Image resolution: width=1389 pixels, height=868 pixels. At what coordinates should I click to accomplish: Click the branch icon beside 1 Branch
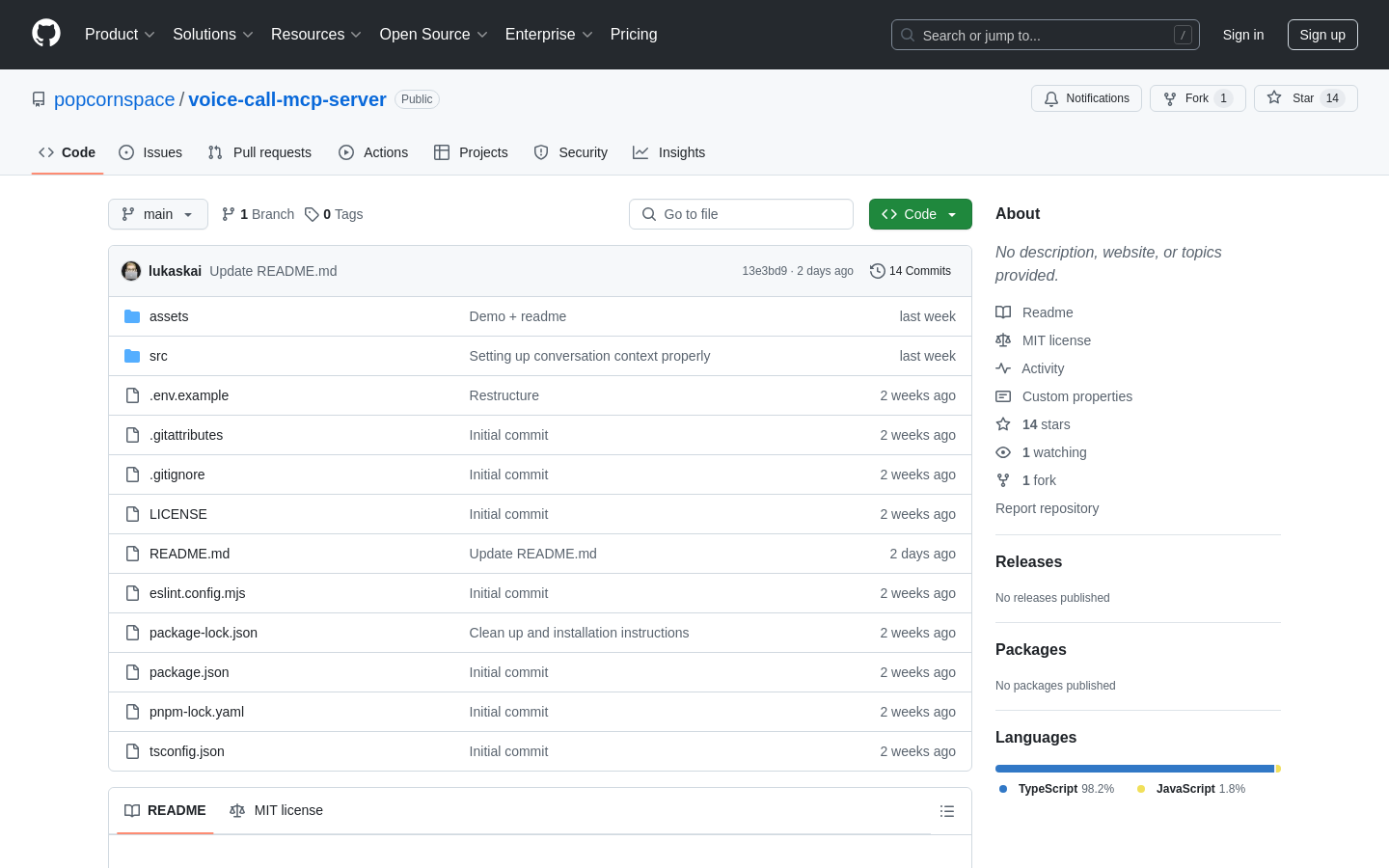click(x=229, y=214)
